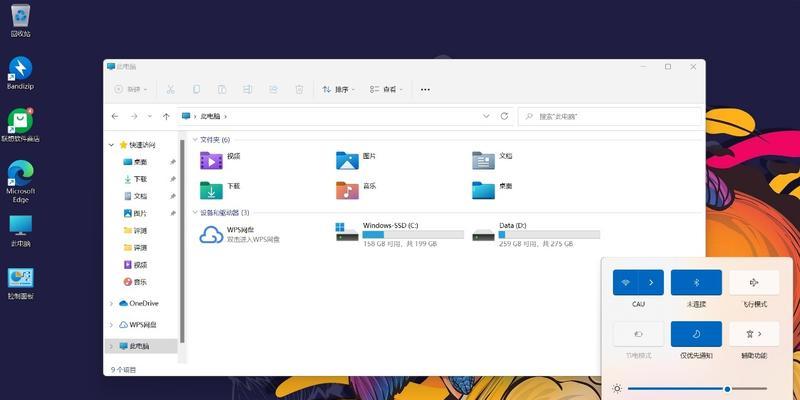Click computer icon at address bar start
Screen dimensions: 800x400
[186, 116]
